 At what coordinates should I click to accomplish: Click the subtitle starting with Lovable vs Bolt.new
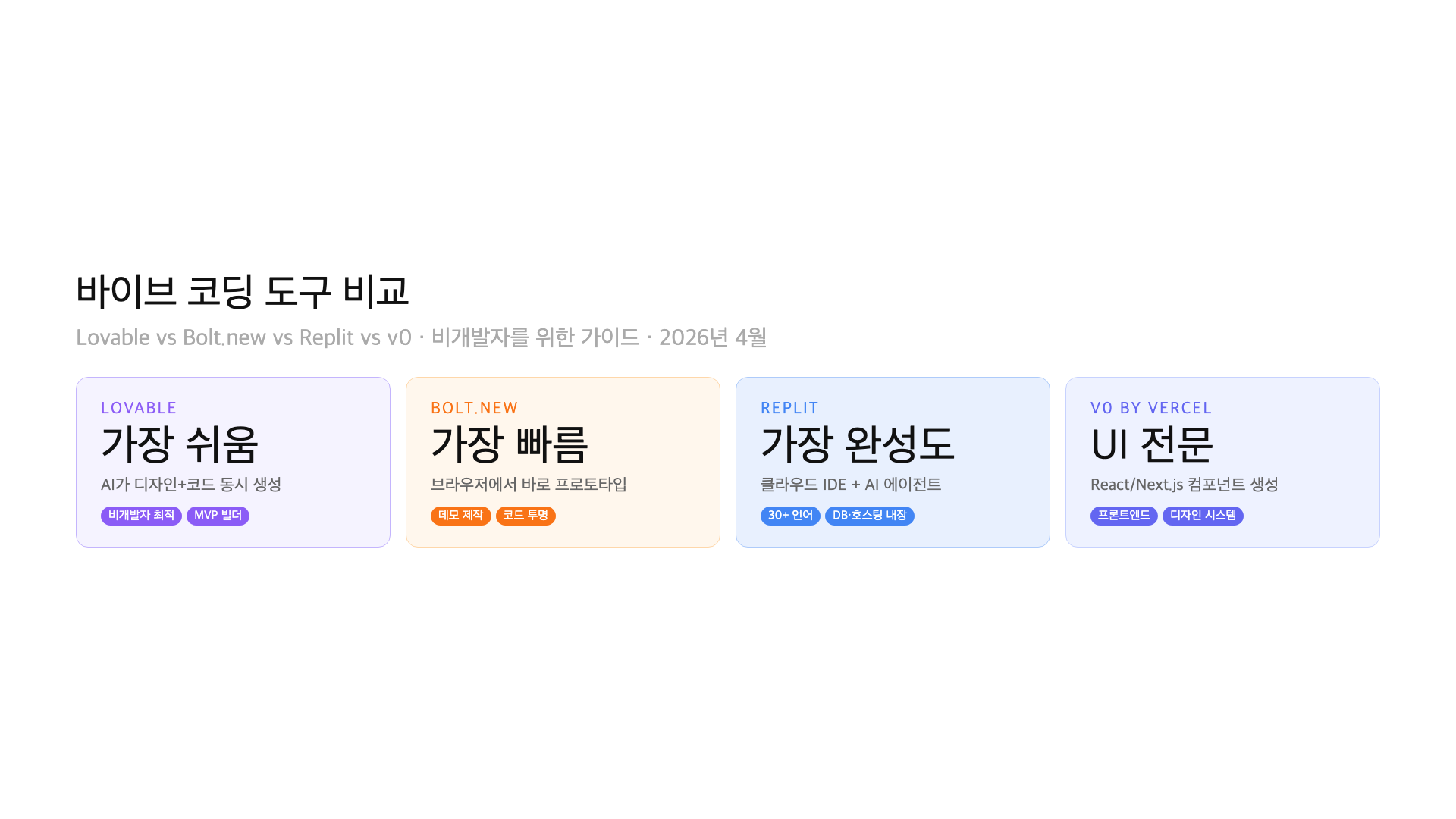pyautogui.click(x=421, y=337)
